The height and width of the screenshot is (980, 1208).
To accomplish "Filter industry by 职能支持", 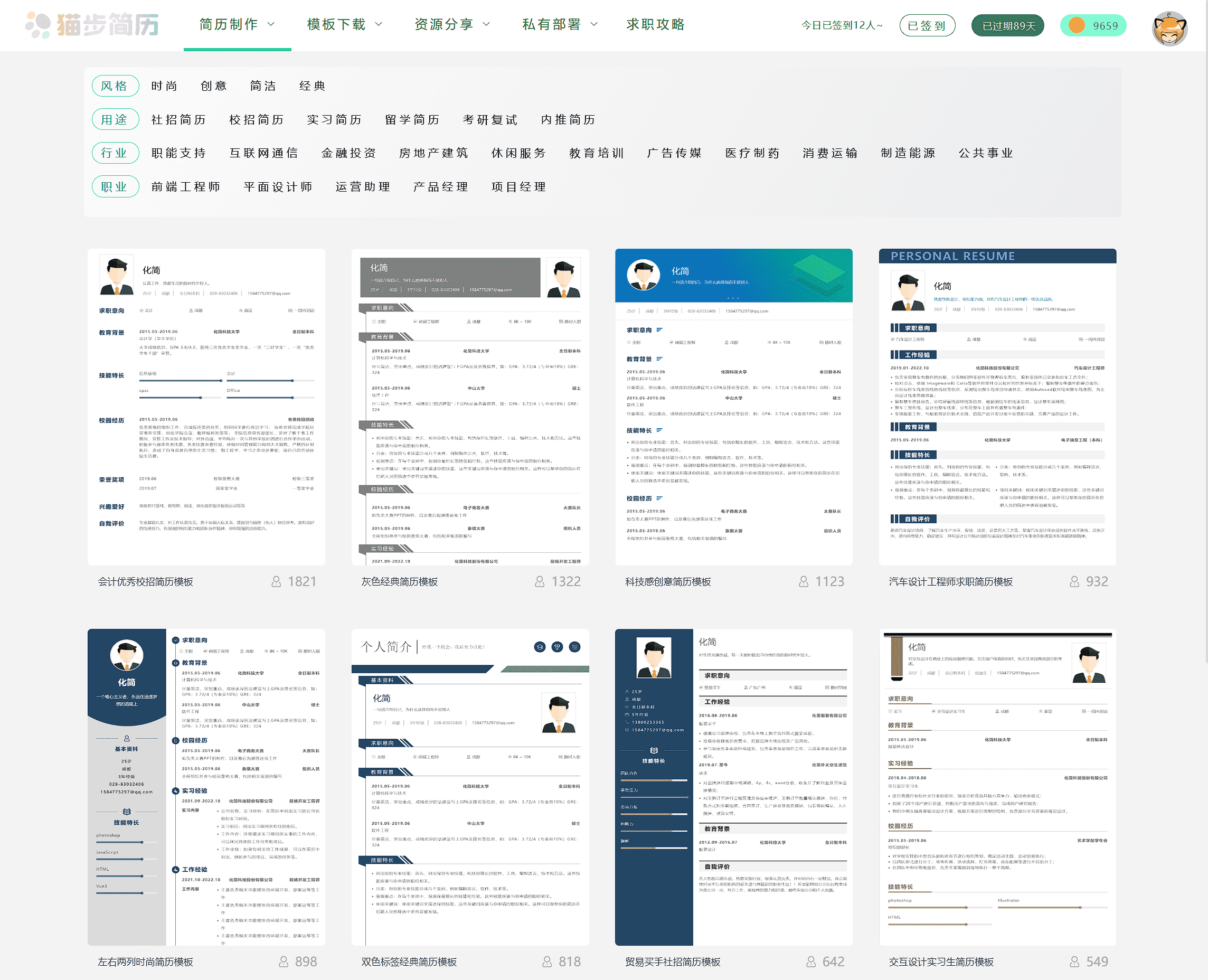I will point(179,153).
